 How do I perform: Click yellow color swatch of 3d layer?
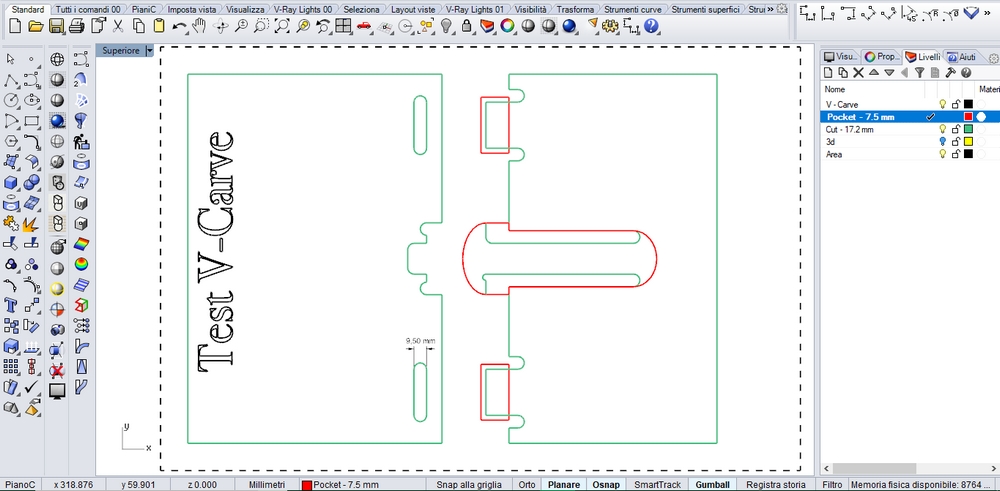[968, 142]
